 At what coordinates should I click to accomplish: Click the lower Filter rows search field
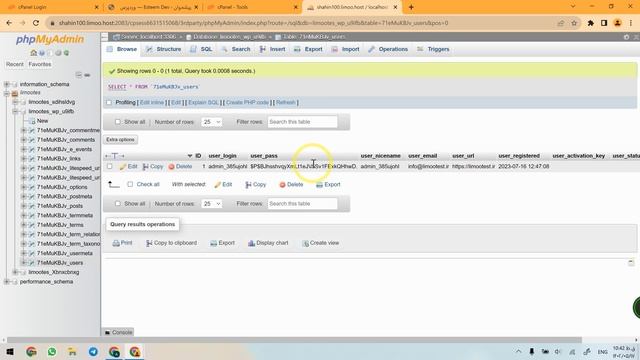(x=302, y=204)
